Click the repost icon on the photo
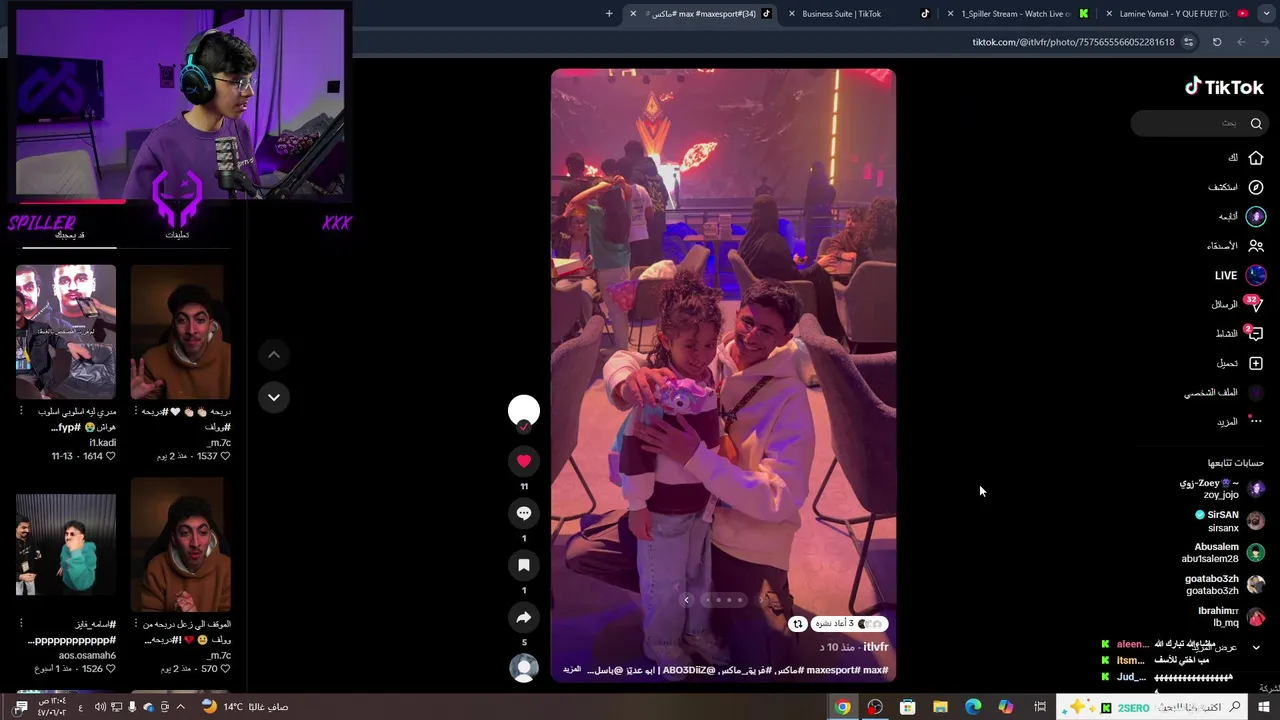This screenshot has width=1280, height=720. [797, 624]
